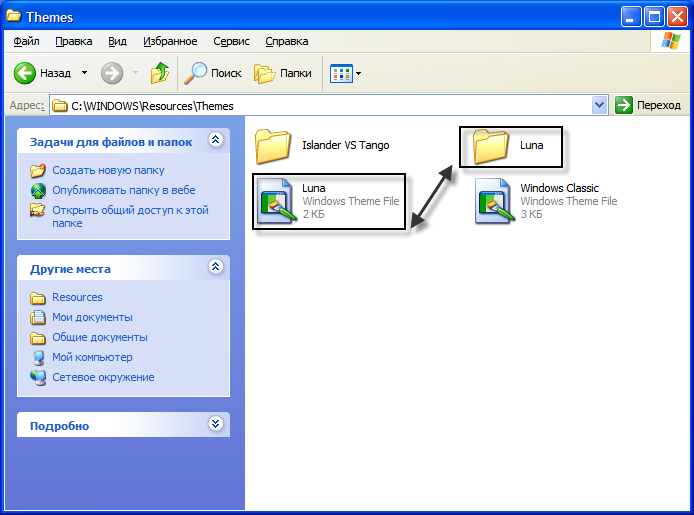Minimize the Themes window
Viewport: 694px width, 515px height.
[630, 17]
